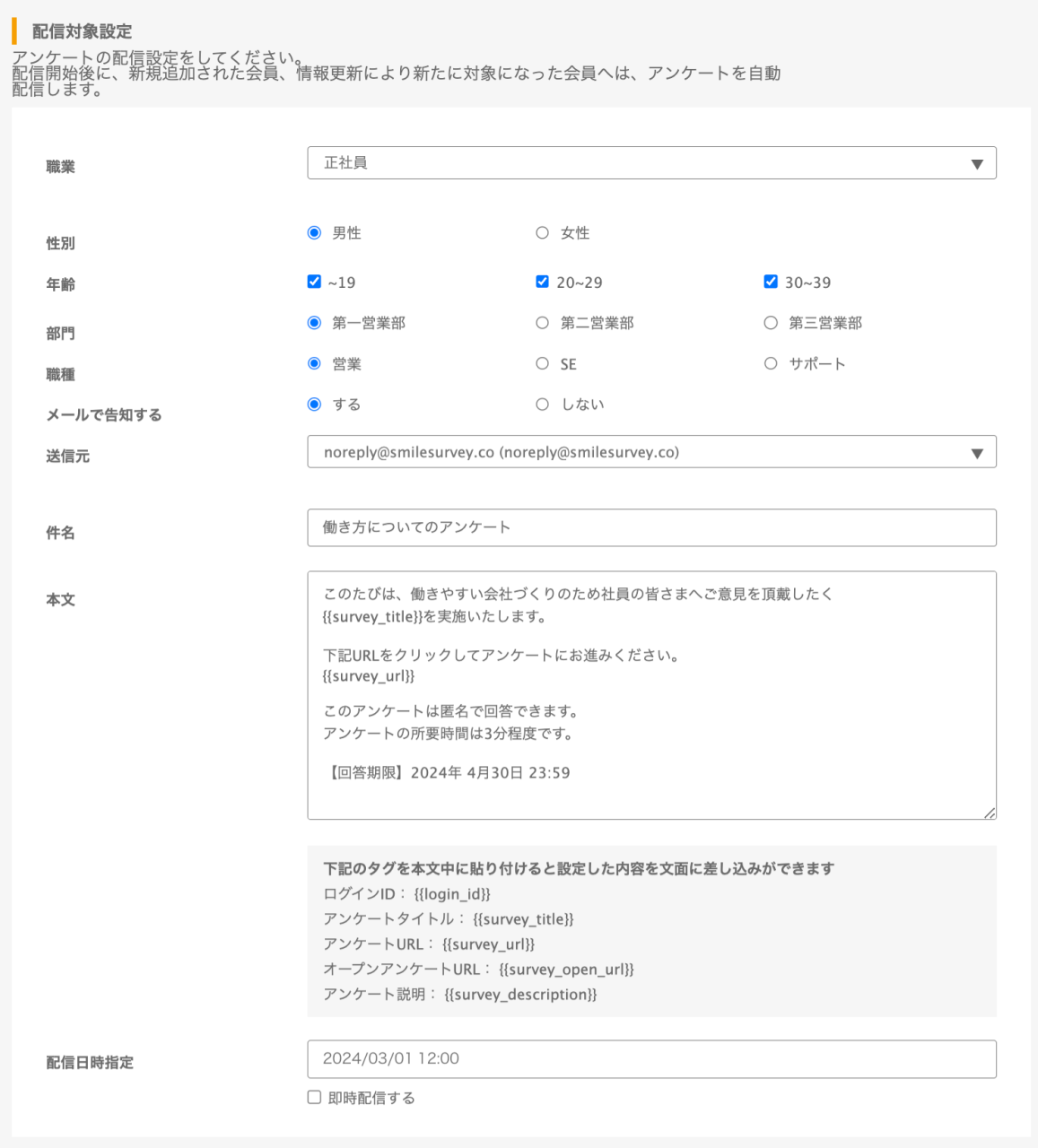Uncheck the ~19 age checkbox
This screenshot has width=1038, height=1148.
(314, 282)
